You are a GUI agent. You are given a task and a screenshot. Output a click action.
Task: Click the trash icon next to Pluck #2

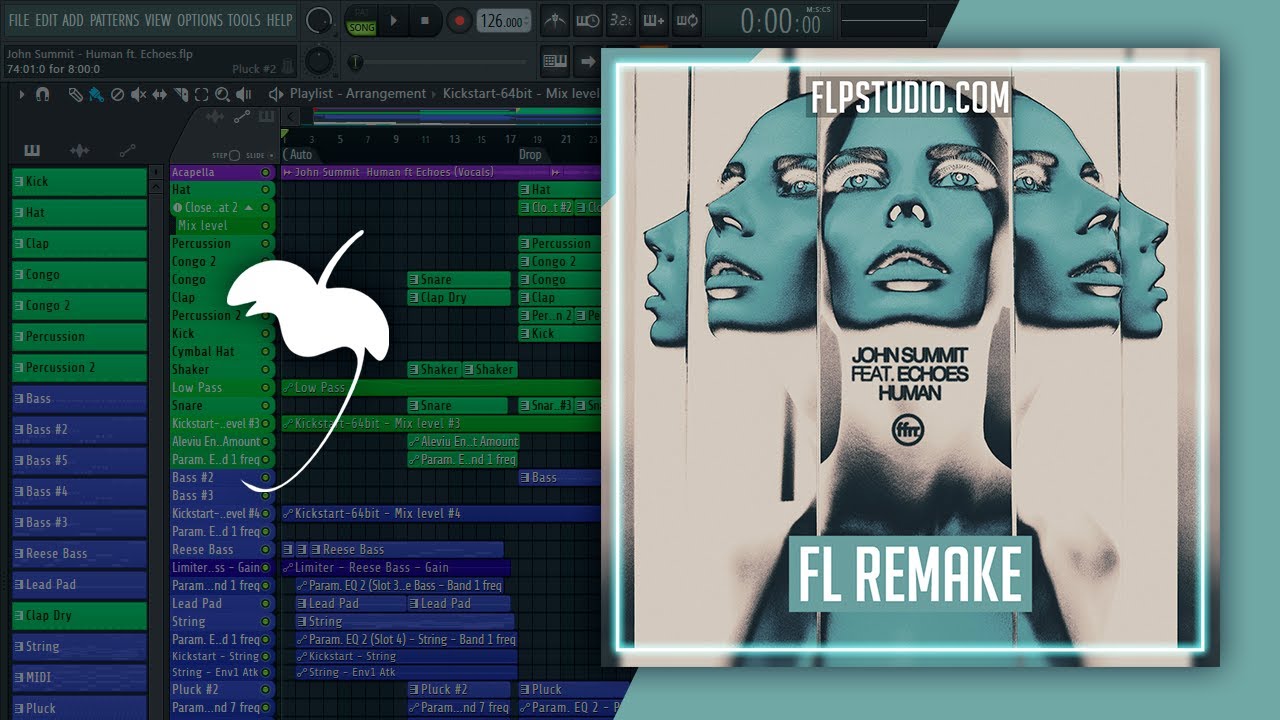pos(288,67)
